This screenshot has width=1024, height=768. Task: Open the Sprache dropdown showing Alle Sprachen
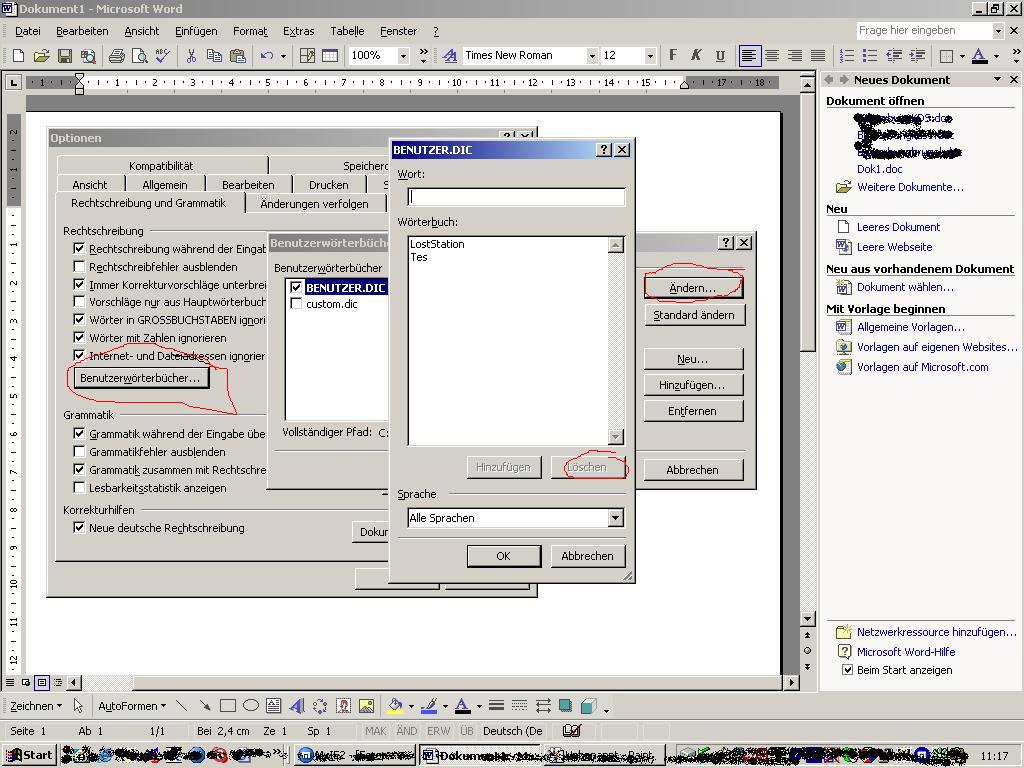click(615, 518)
